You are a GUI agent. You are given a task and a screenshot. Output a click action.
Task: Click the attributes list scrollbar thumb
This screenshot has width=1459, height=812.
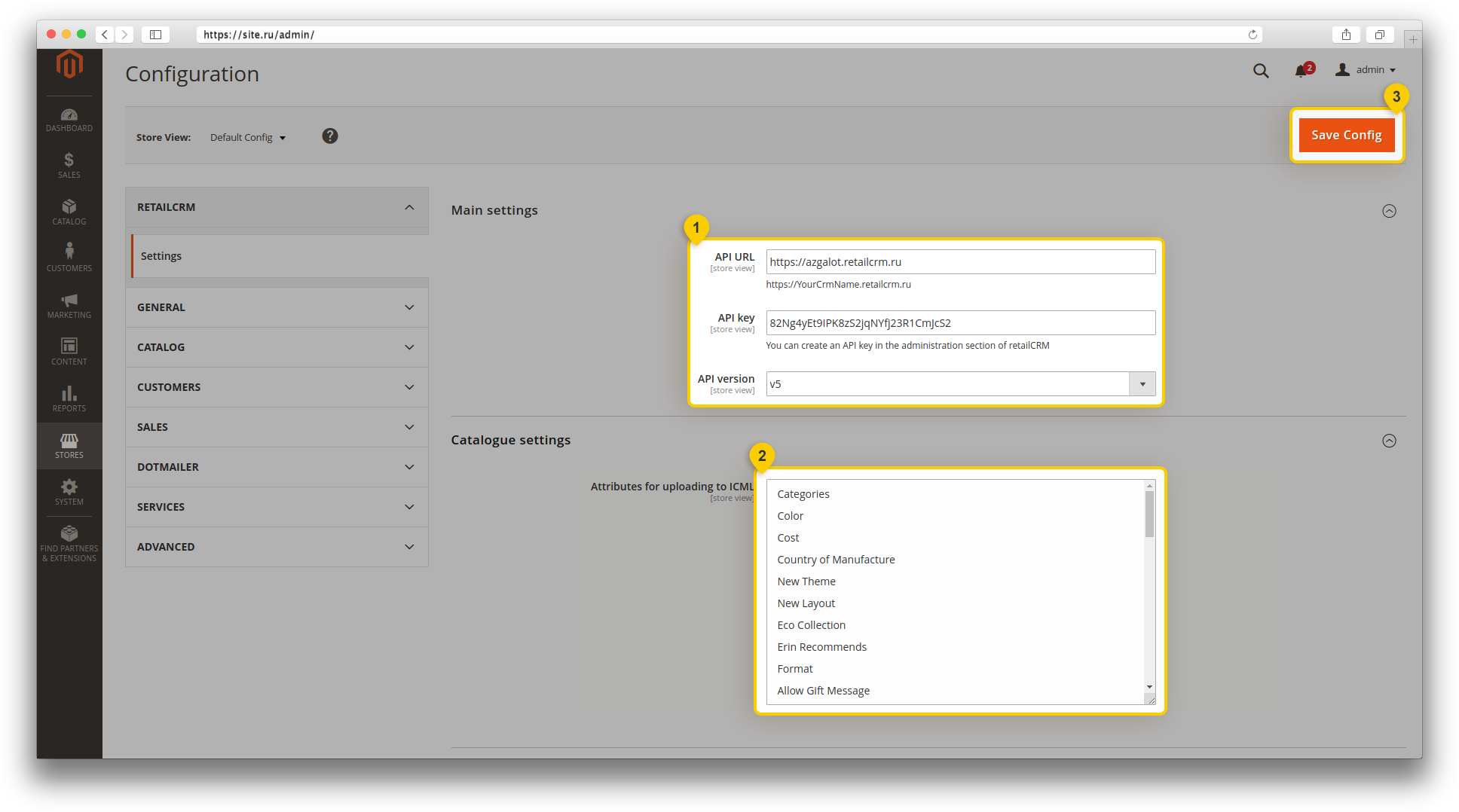pos(1150,514)
